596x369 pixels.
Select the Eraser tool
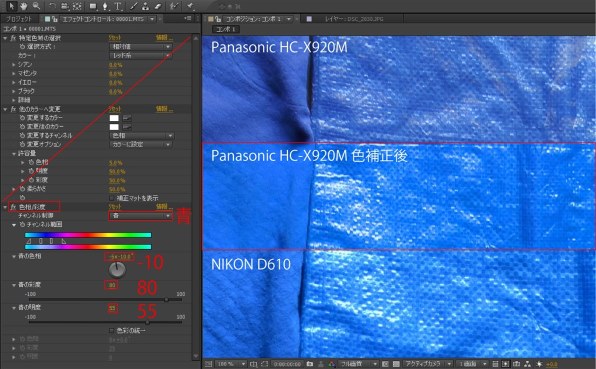[x=158, y=6]
